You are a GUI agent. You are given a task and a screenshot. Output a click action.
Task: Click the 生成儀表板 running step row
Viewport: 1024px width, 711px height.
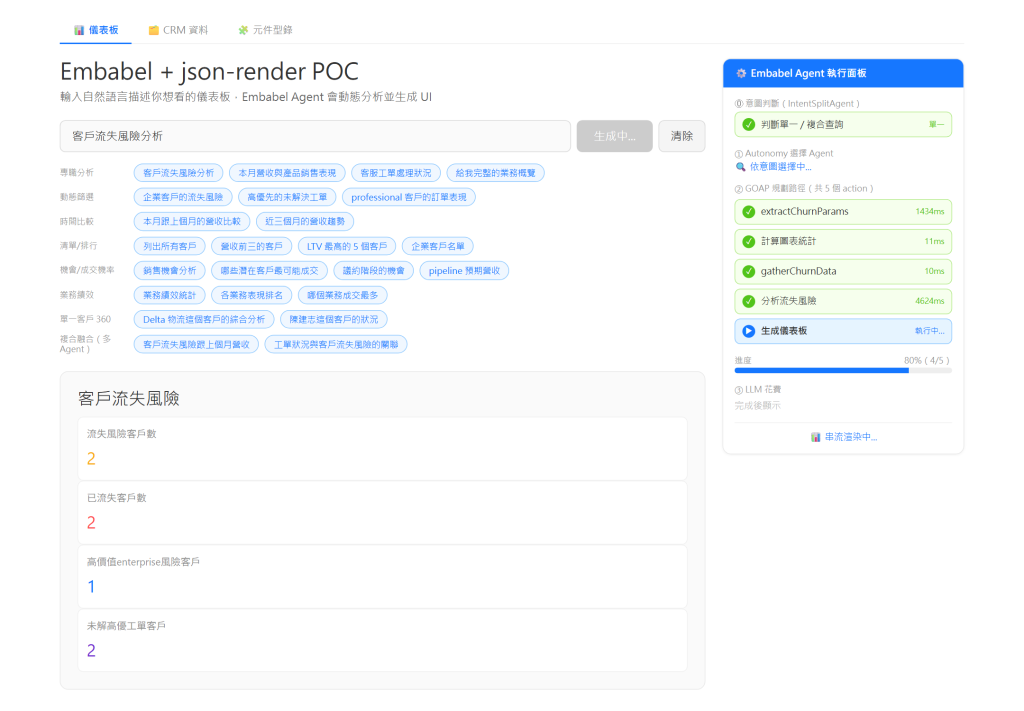point(843,331)
